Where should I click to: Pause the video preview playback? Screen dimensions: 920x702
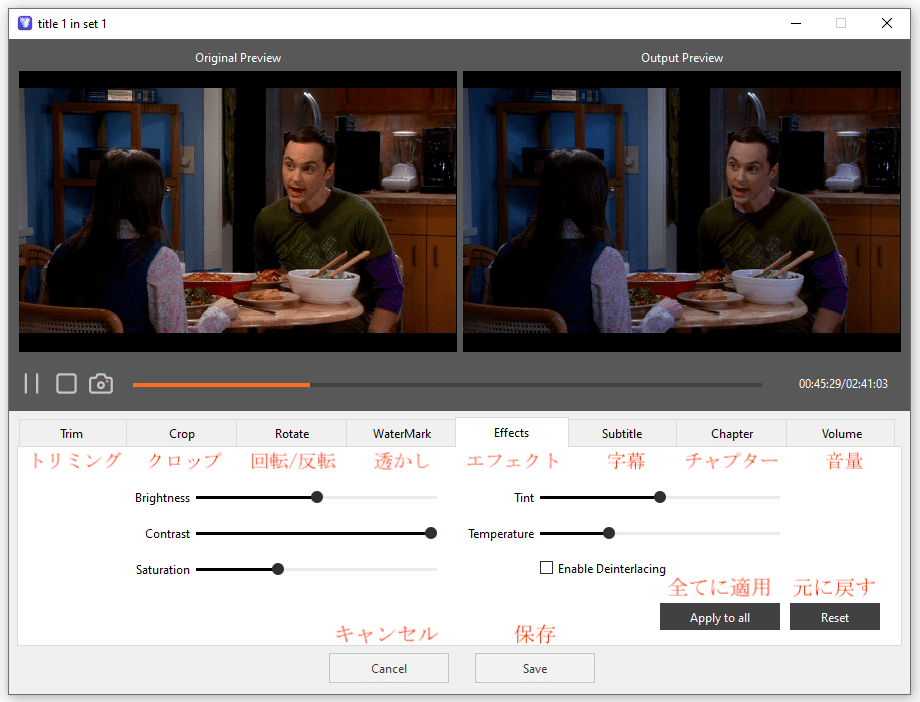click(x=32, y=384)
